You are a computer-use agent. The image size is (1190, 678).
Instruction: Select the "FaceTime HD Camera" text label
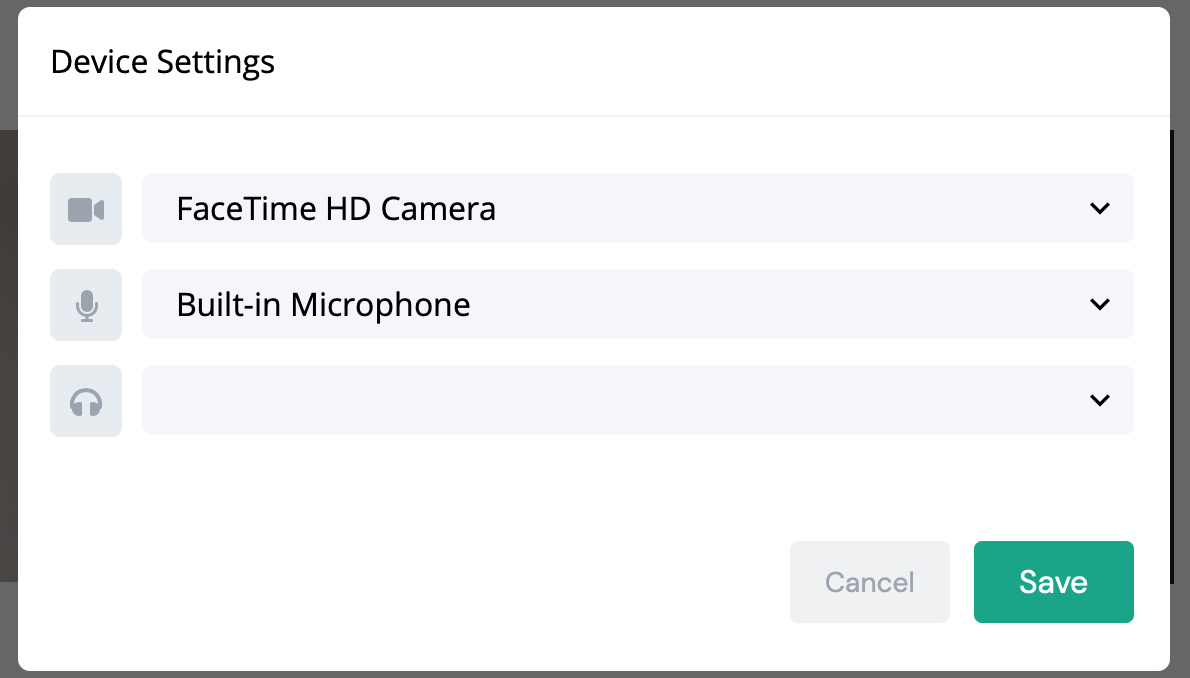[x=336, y=209]
